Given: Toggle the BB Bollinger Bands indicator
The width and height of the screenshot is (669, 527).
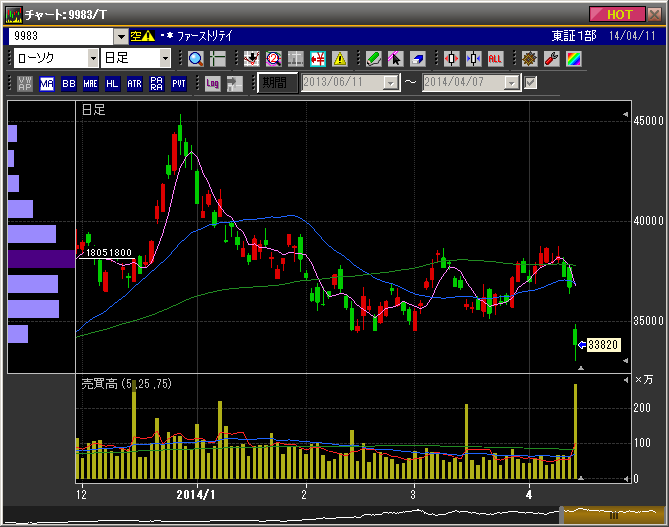Looking at the screenshot, I should click(69, 83).
